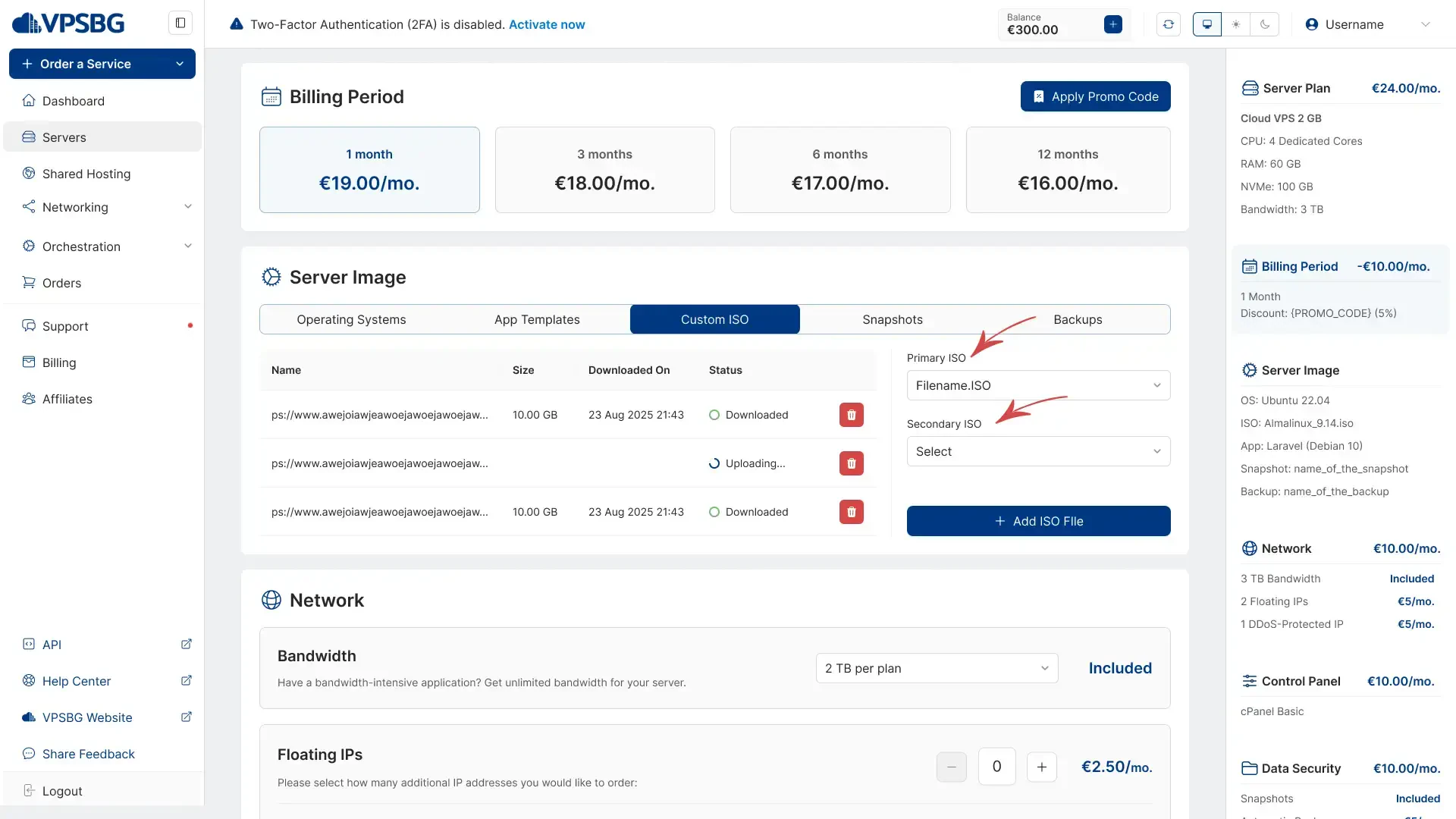
Task: Select the 12 months billing period
Action: tap(1068, 169)
